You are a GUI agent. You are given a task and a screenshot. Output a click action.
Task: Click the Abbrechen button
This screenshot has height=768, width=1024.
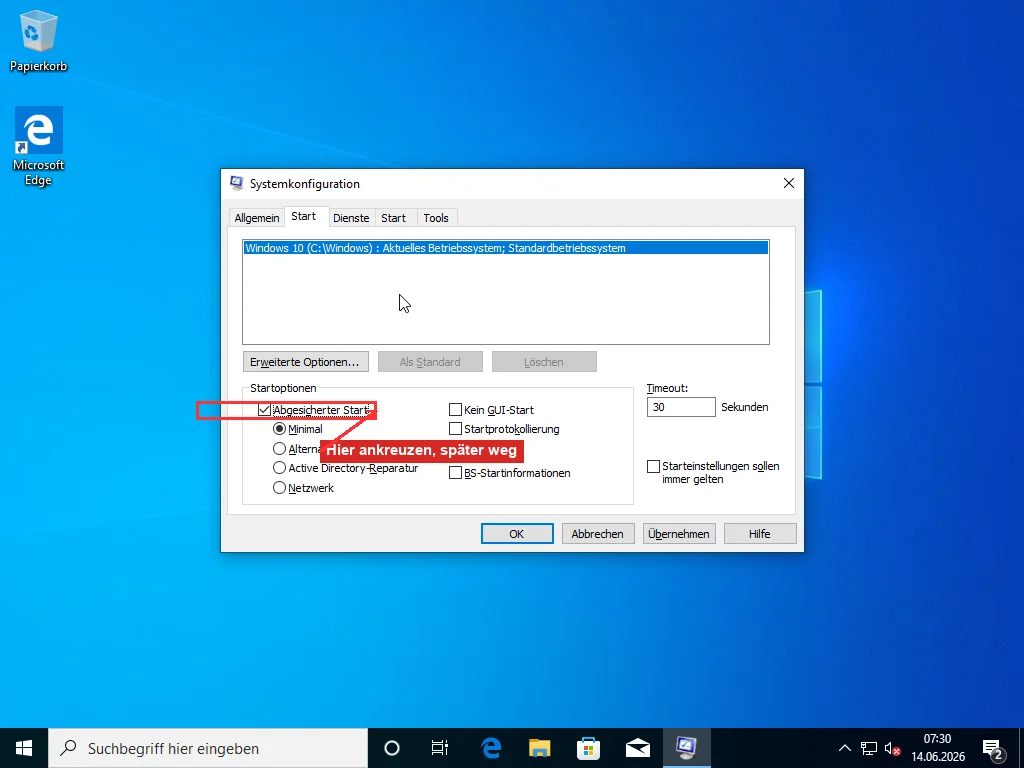pyautogui.click(x=598, y=534)
